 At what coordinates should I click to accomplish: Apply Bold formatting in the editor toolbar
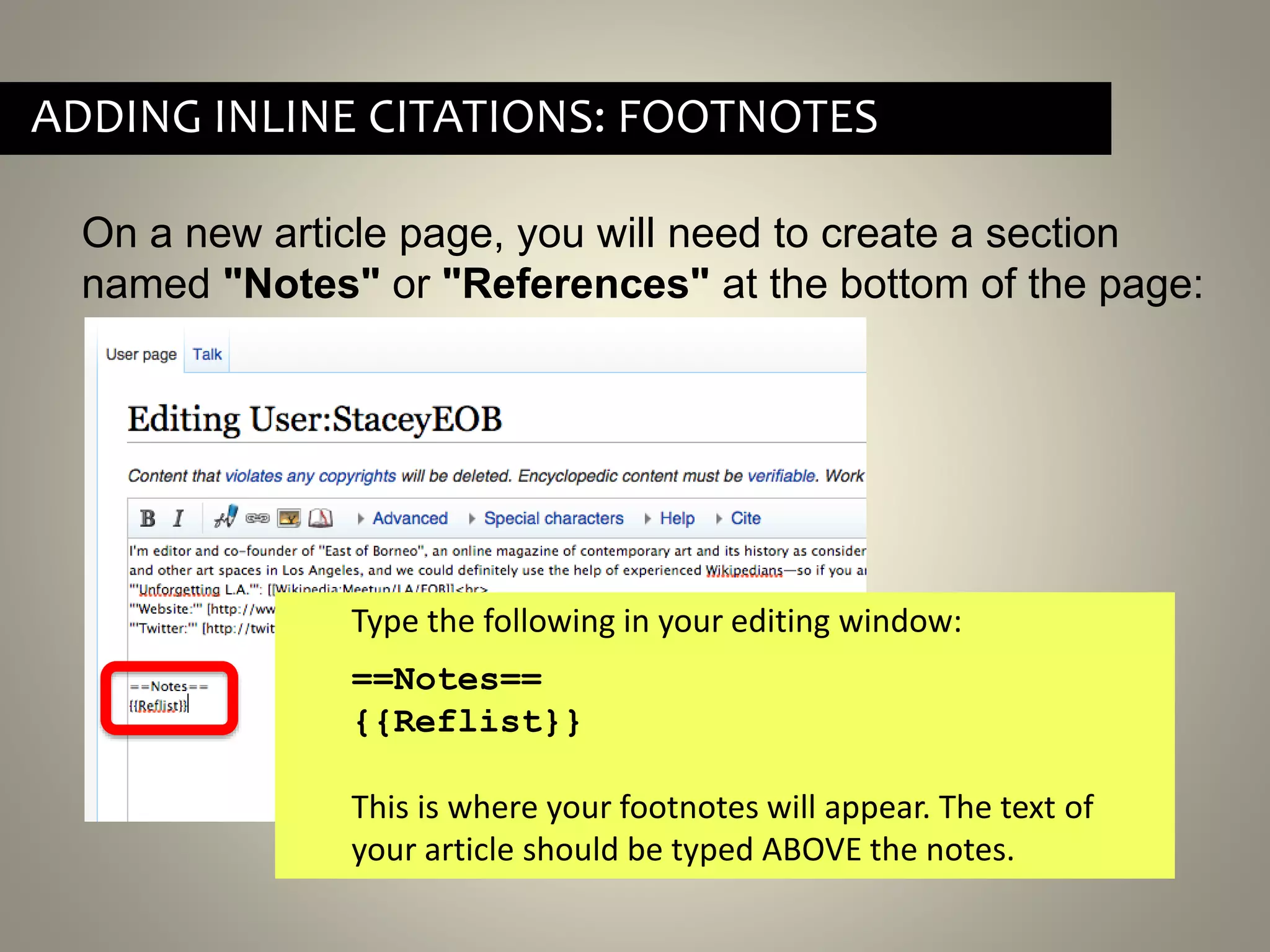[x=148, y=518]
